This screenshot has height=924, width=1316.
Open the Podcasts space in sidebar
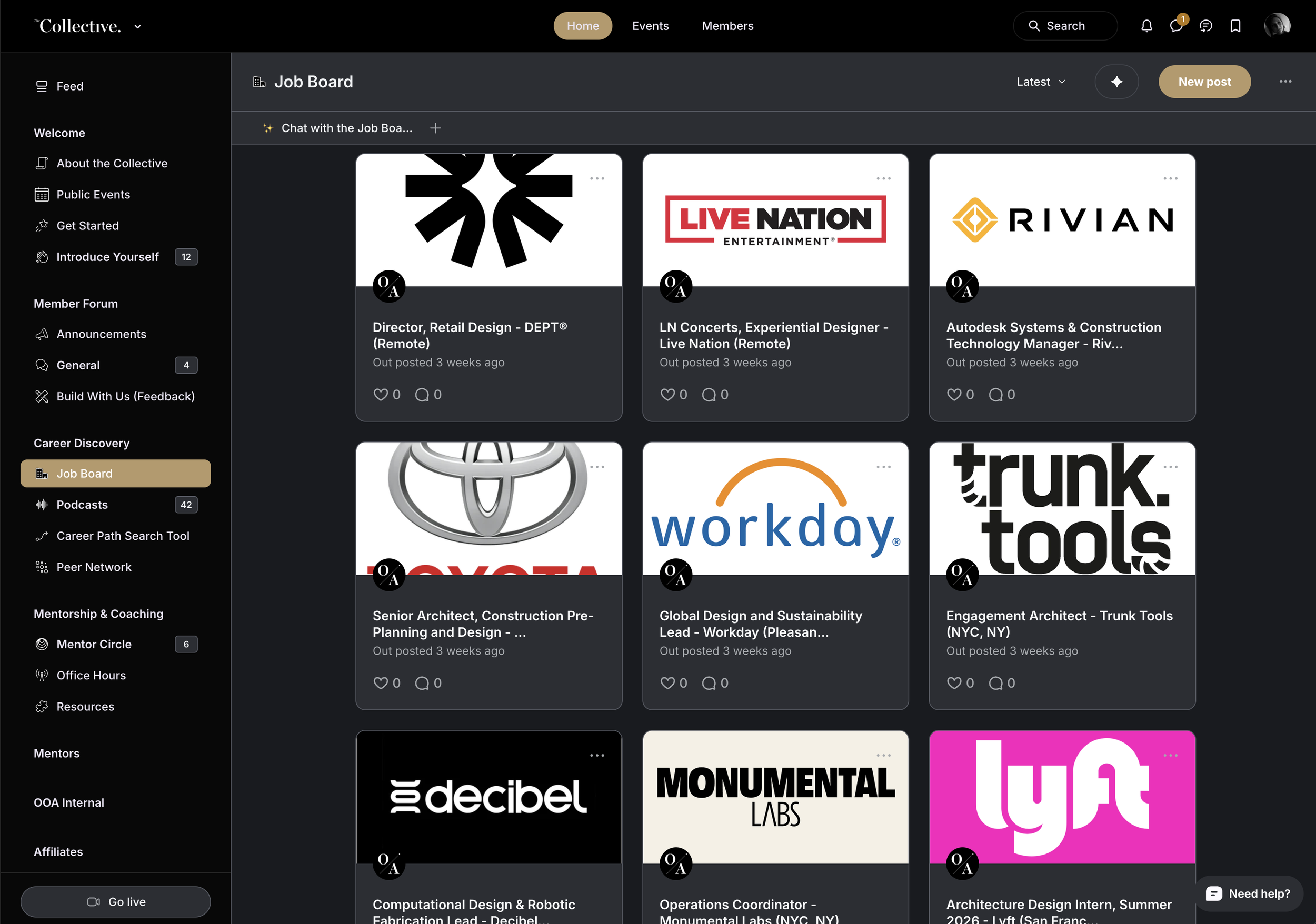(82, 504)
